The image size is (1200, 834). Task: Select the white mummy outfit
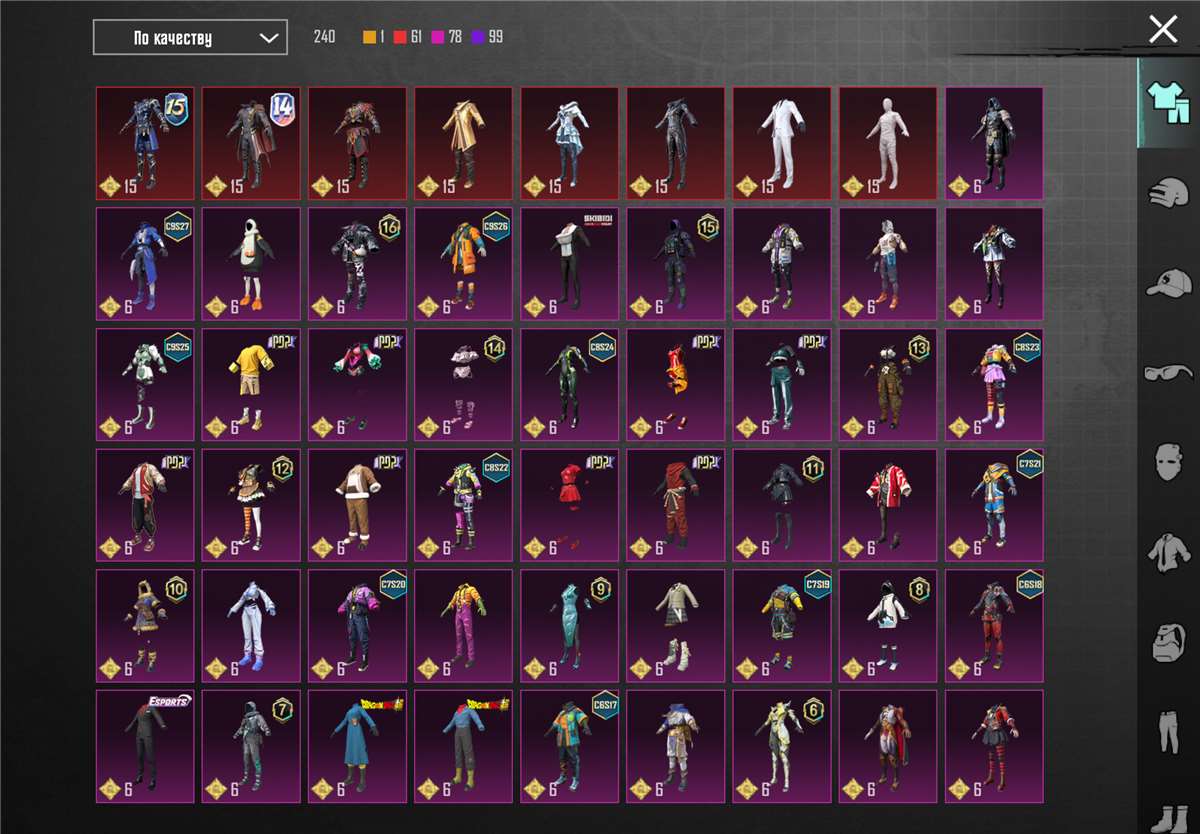pyautogui.click(x=887, y=143)
